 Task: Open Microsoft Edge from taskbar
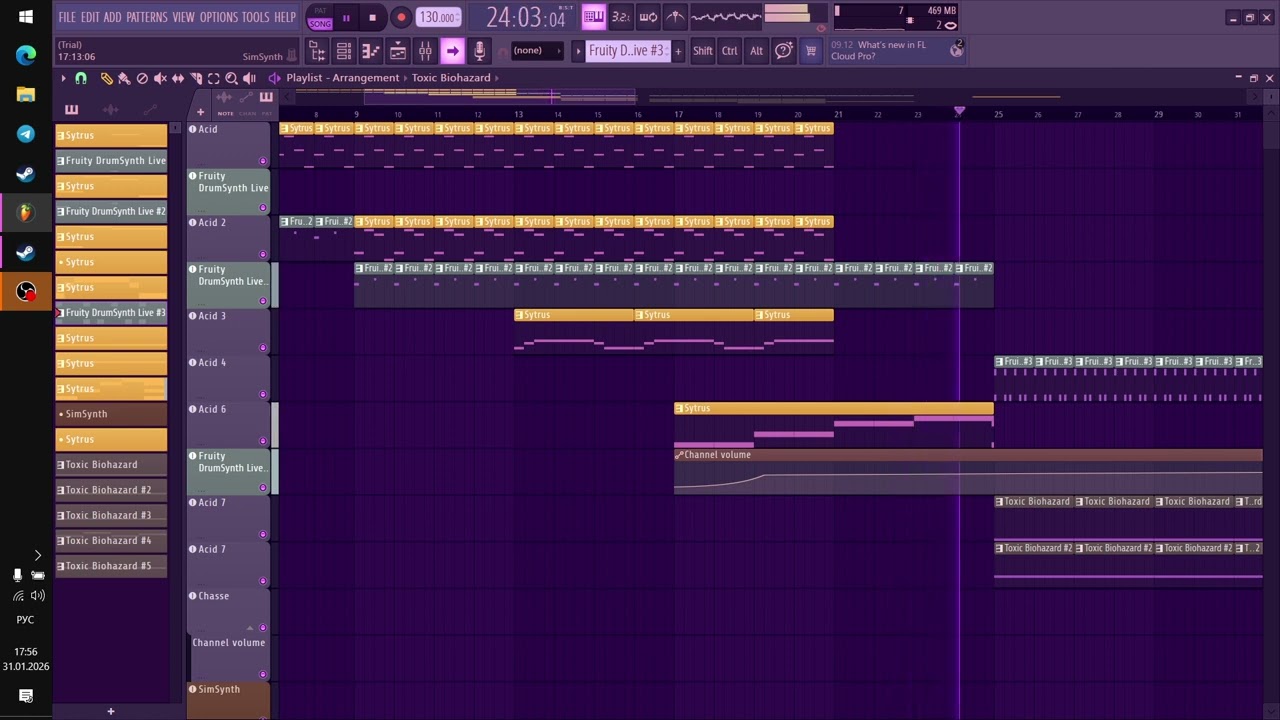point(26,56)
